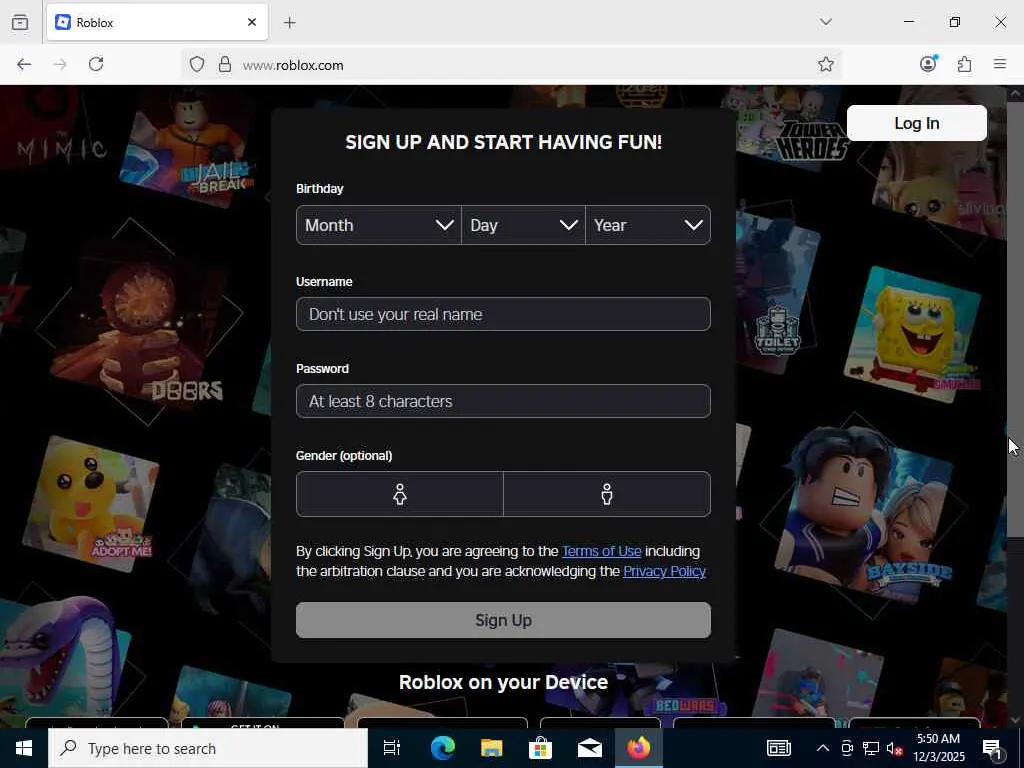Open the Month birthday dropdown
Screen dimensions: 1024x768
[379, 225]
